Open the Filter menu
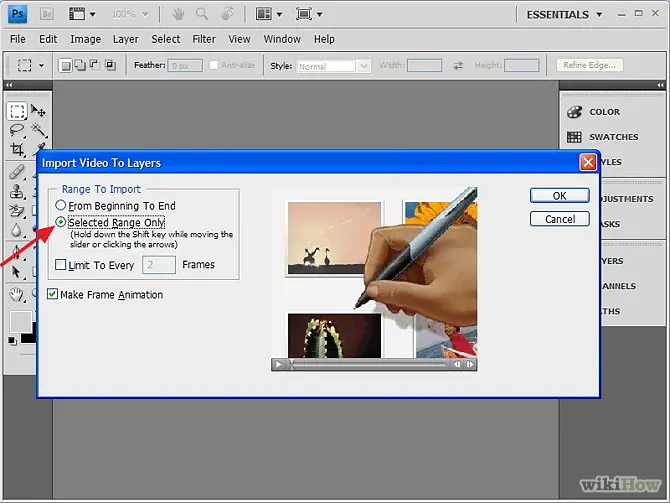The height and width of the screenshot is (503, 670). point(204,39)
